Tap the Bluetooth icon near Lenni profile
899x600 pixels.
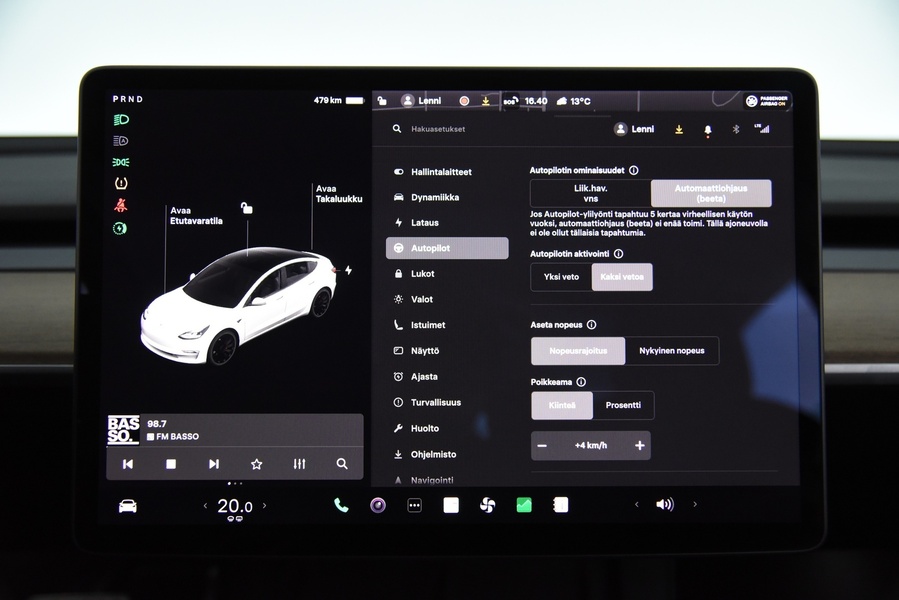pos(736,130)
